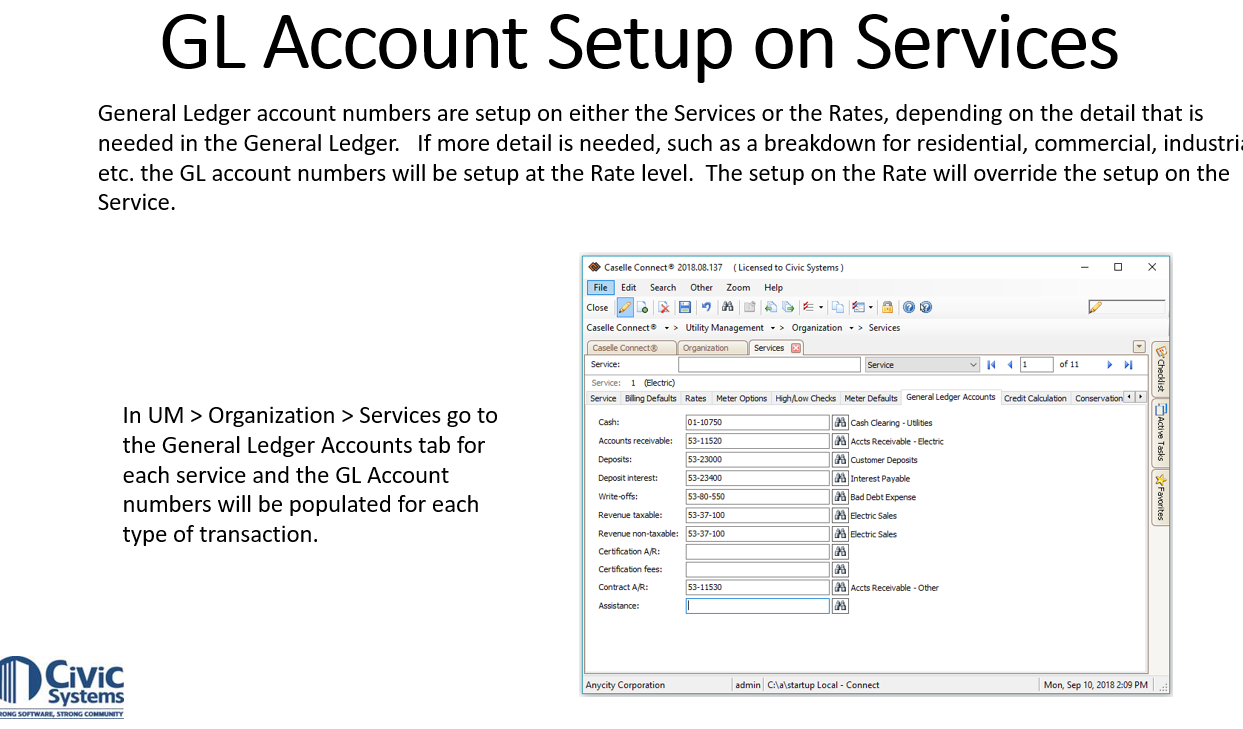Screen dimensions: 1243x729
Task: Open account lookup for Deposits field
Action: tap(840, 460)
